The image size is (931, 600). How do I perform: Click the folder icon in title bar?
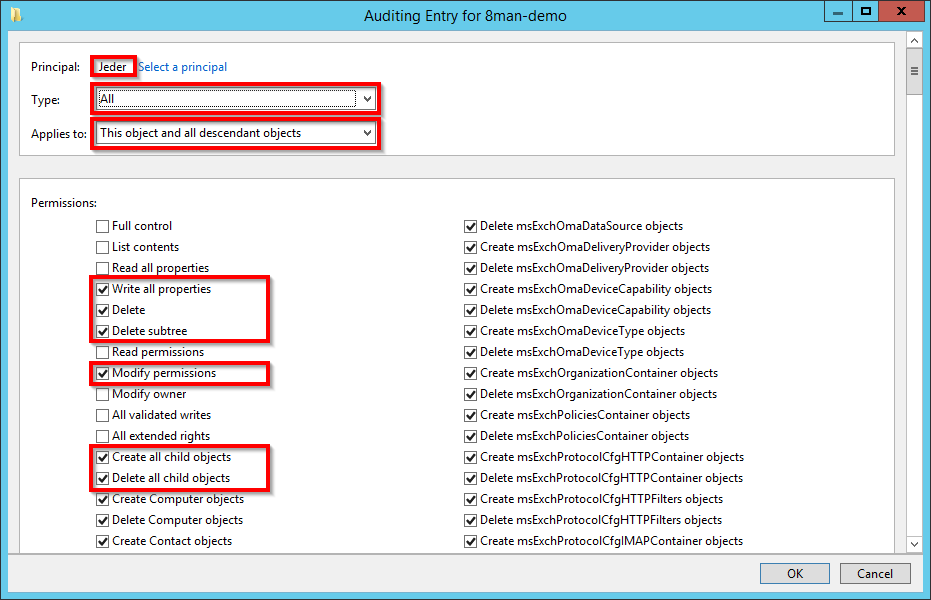[16, 14]
